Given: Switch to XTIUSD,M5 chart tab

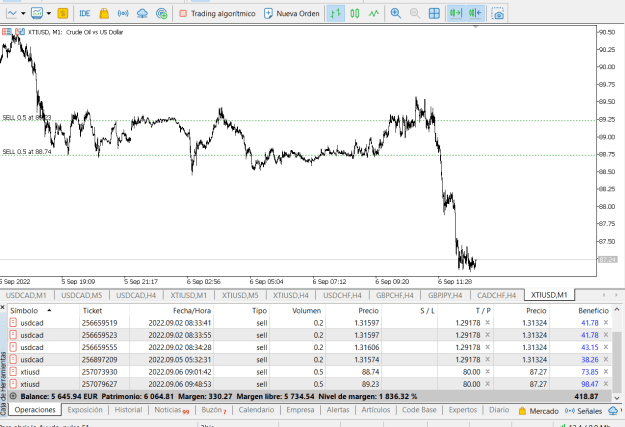Looking at the screenshot, I should [240, 295].
